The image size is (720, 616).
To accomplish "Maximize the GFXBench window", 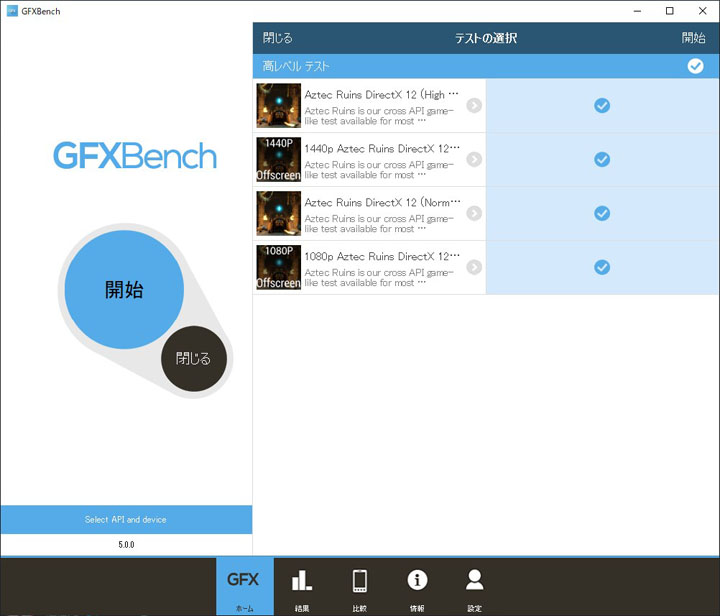I will pyautogui.click(x=670, y=11).
